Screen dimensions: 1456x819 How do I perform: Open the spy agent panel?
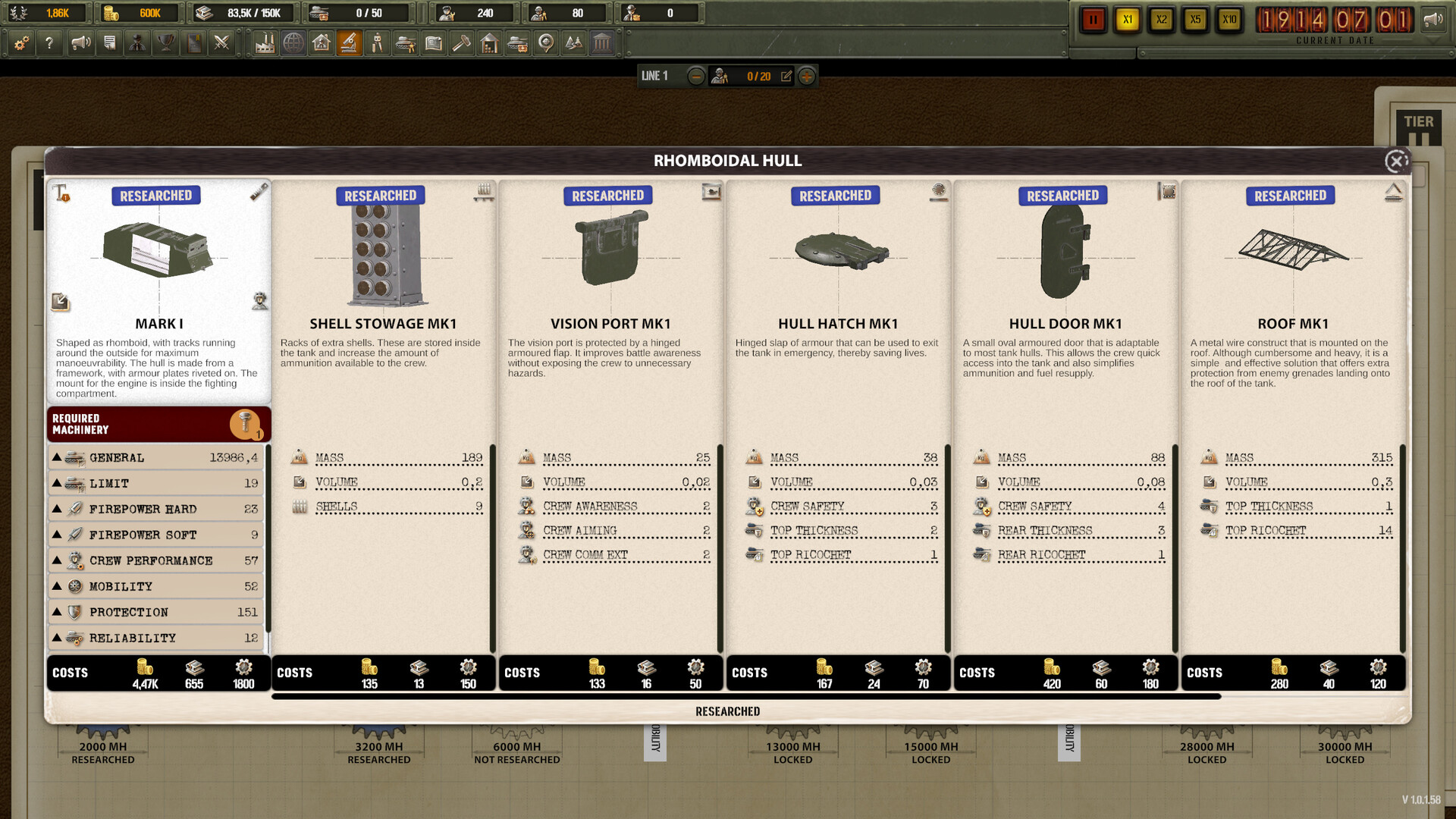[x=139, y=43]
